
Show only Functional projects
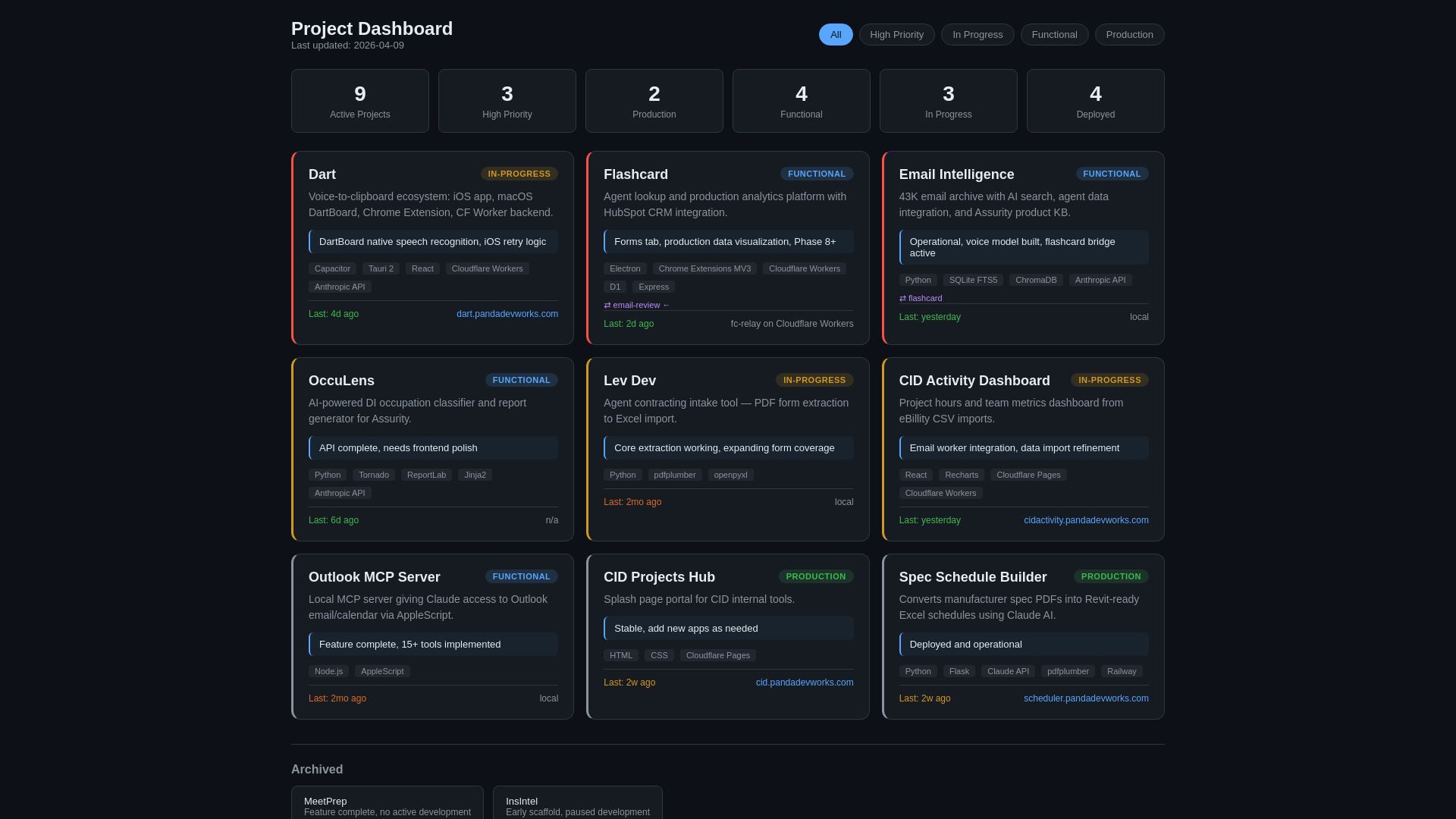(1054, 35)
